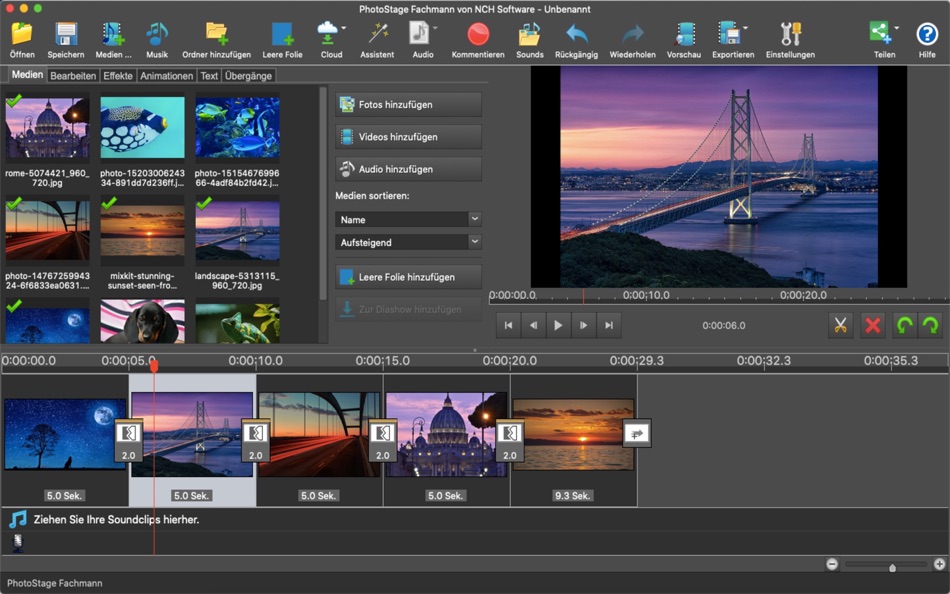950x594 pixels.
Task: Edit transition after the bridge clip
Action: (256, 440)
